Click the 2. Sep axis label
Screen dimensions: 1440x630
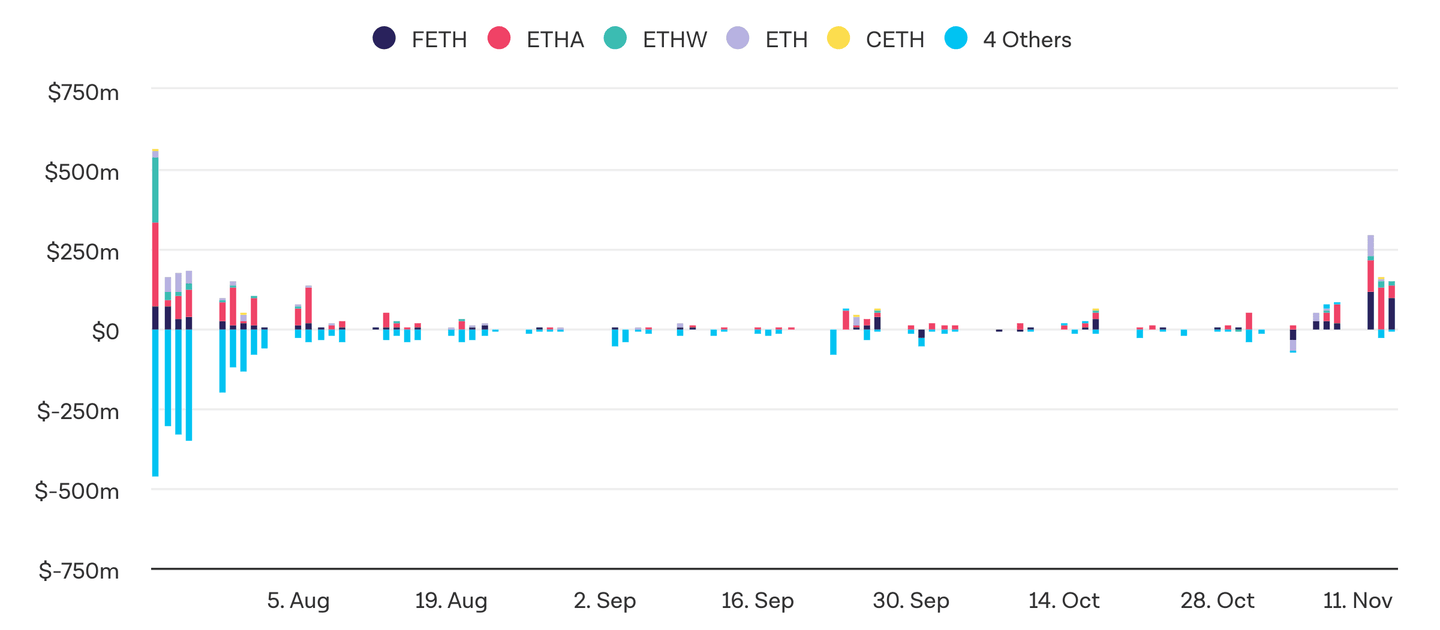[x=604, y=601]
